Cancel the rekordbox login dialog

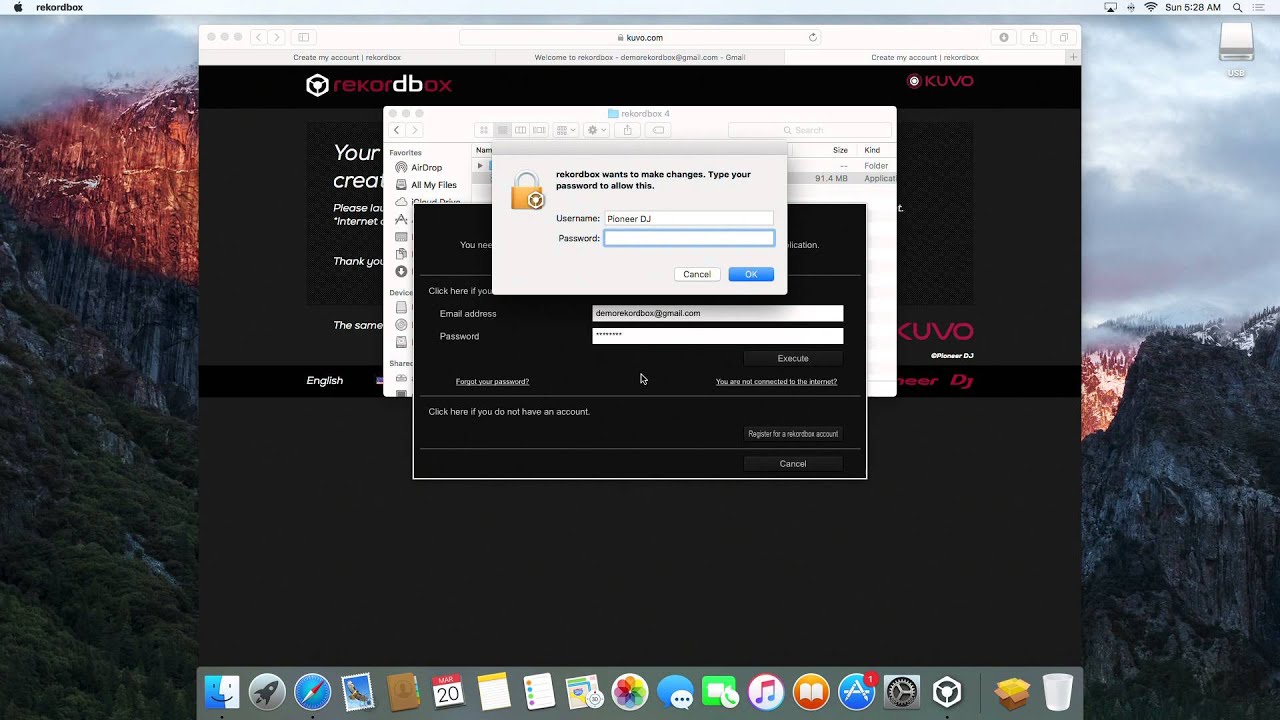(793, 464)
